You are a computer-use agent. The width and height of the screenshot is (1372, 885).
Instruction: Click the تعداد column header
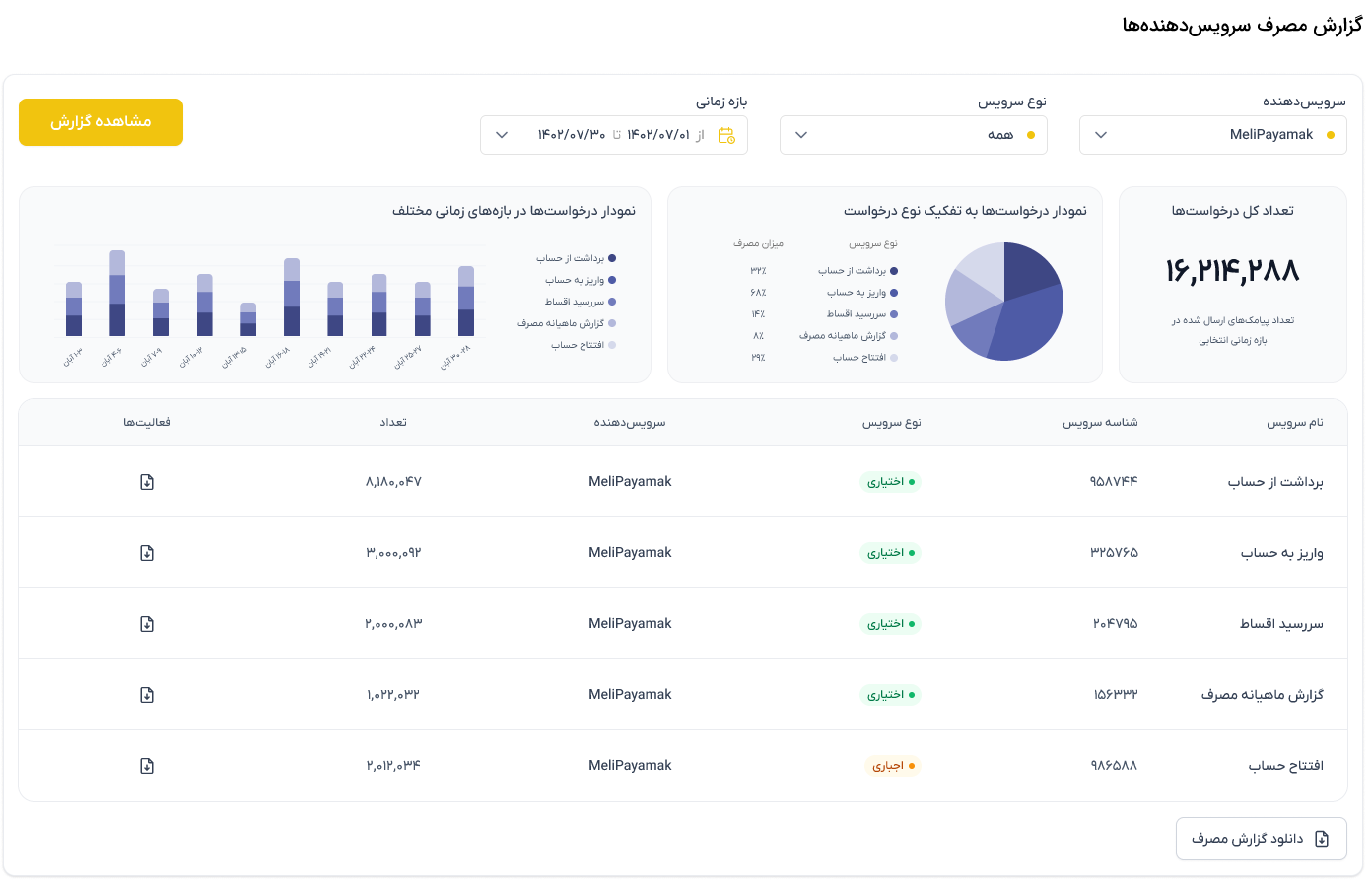click(393, 422)
